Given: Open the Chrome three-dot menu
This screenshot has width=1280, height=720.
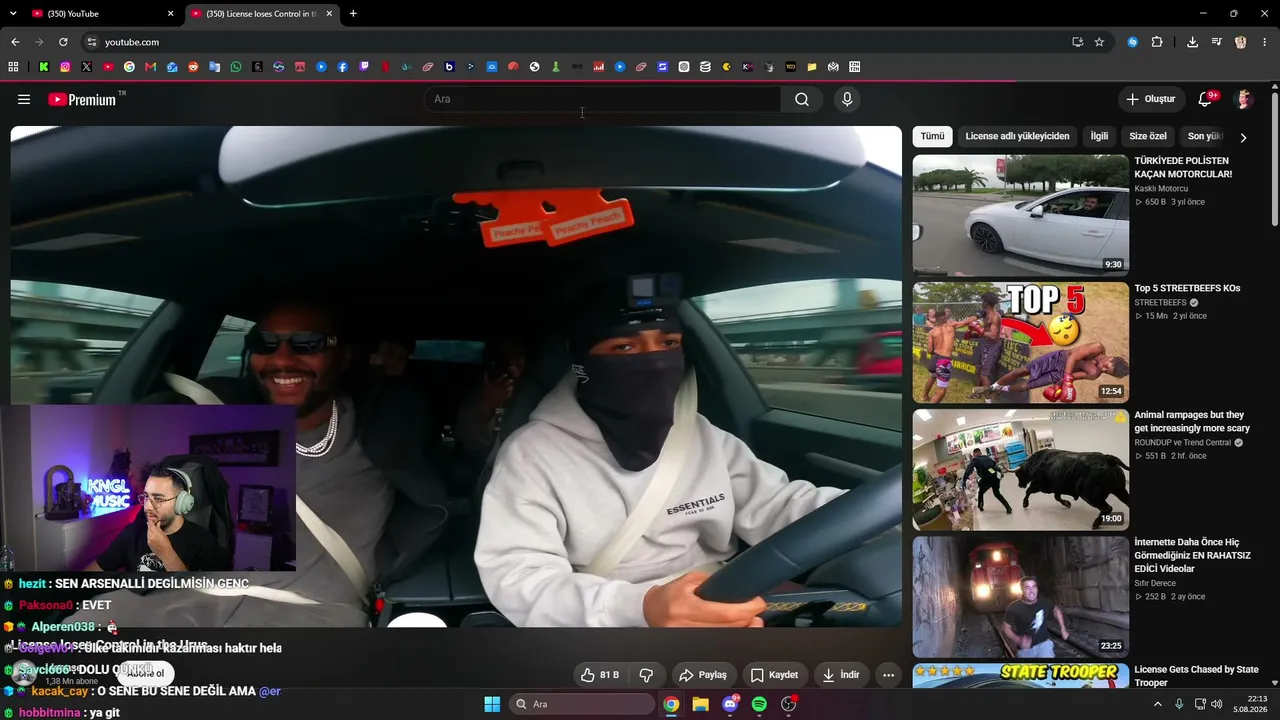Looking at the screenshot, I should pyautogui.click(x=1264, y=42).
